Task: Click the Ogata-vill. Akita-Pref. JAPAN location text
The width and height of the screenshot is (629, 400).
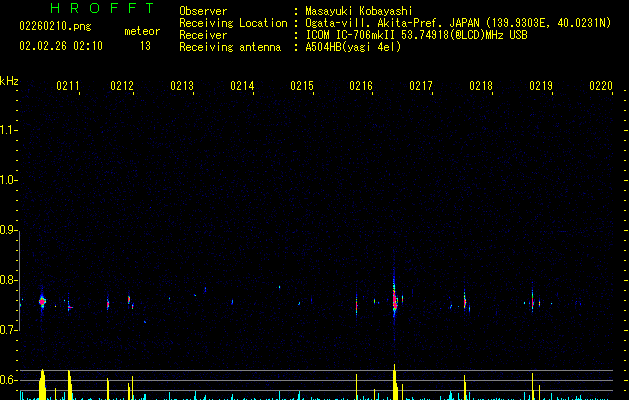Action: point(458,23)
